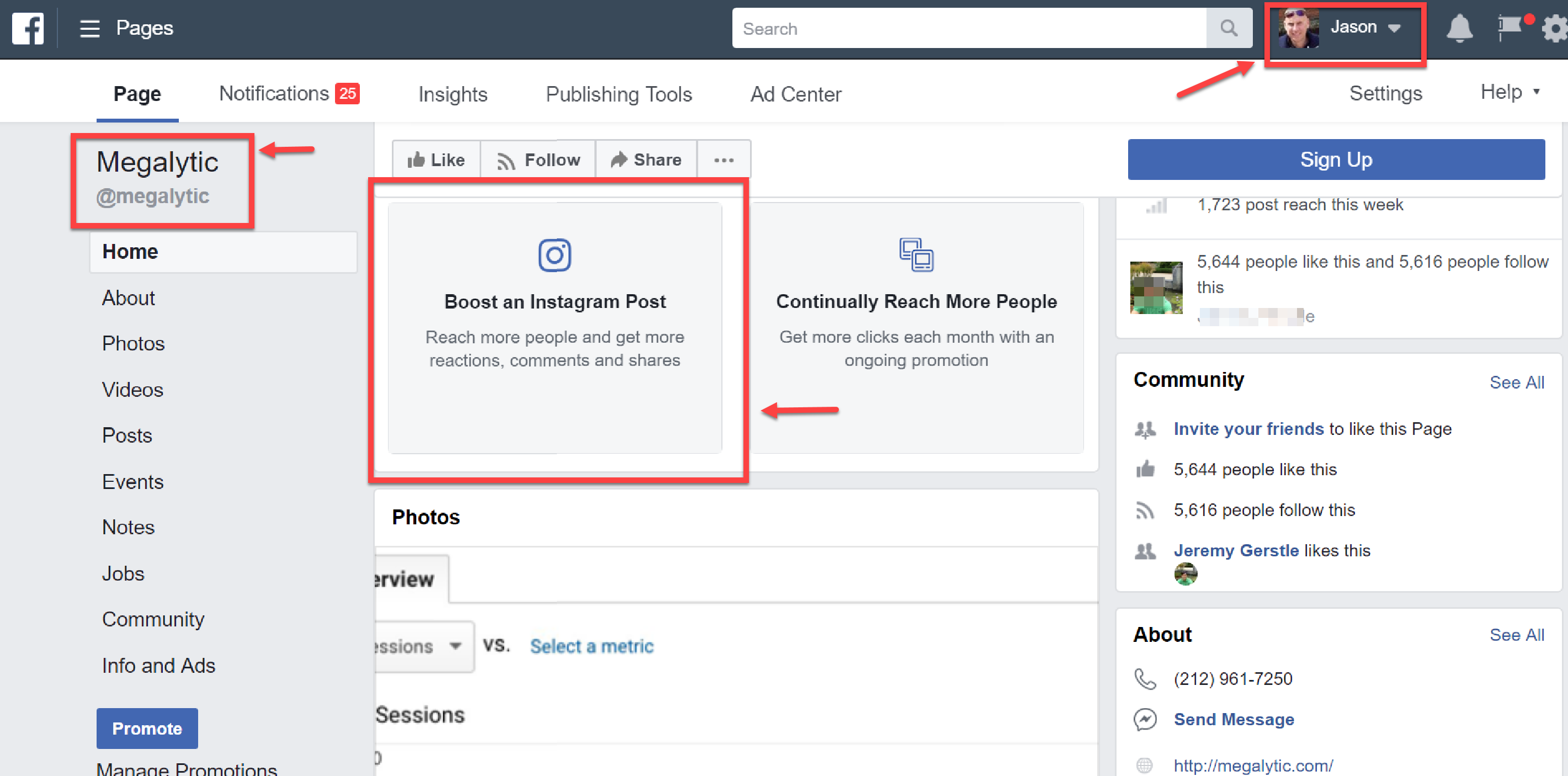Click the Pages label in top bar
The height and width of the screenshot is (776, 1568).
click(145, 28)
